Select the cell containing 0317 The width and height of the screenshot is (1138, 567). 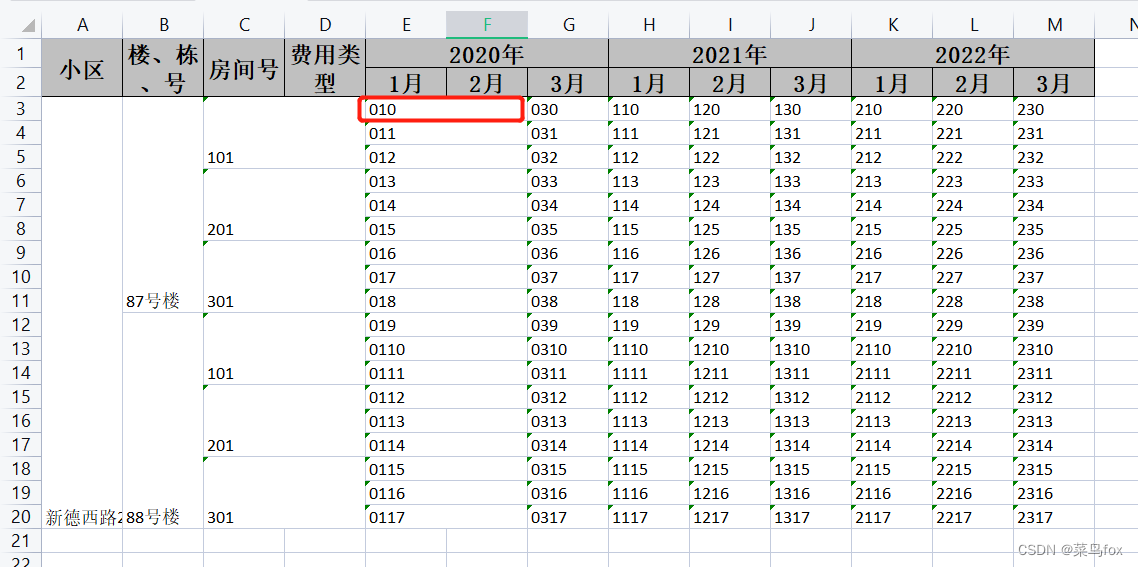point(568,517)
